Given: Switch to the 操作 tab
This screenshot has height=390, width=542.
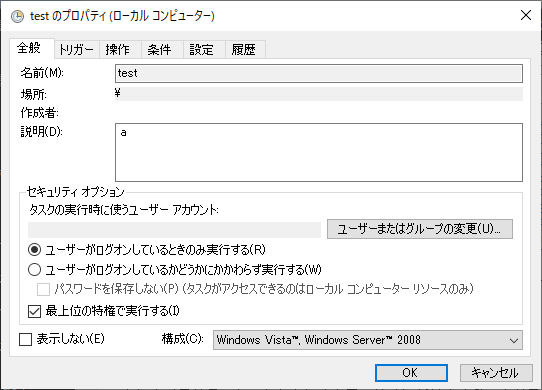Looking at the screenshot, I should tap(118, 49).
